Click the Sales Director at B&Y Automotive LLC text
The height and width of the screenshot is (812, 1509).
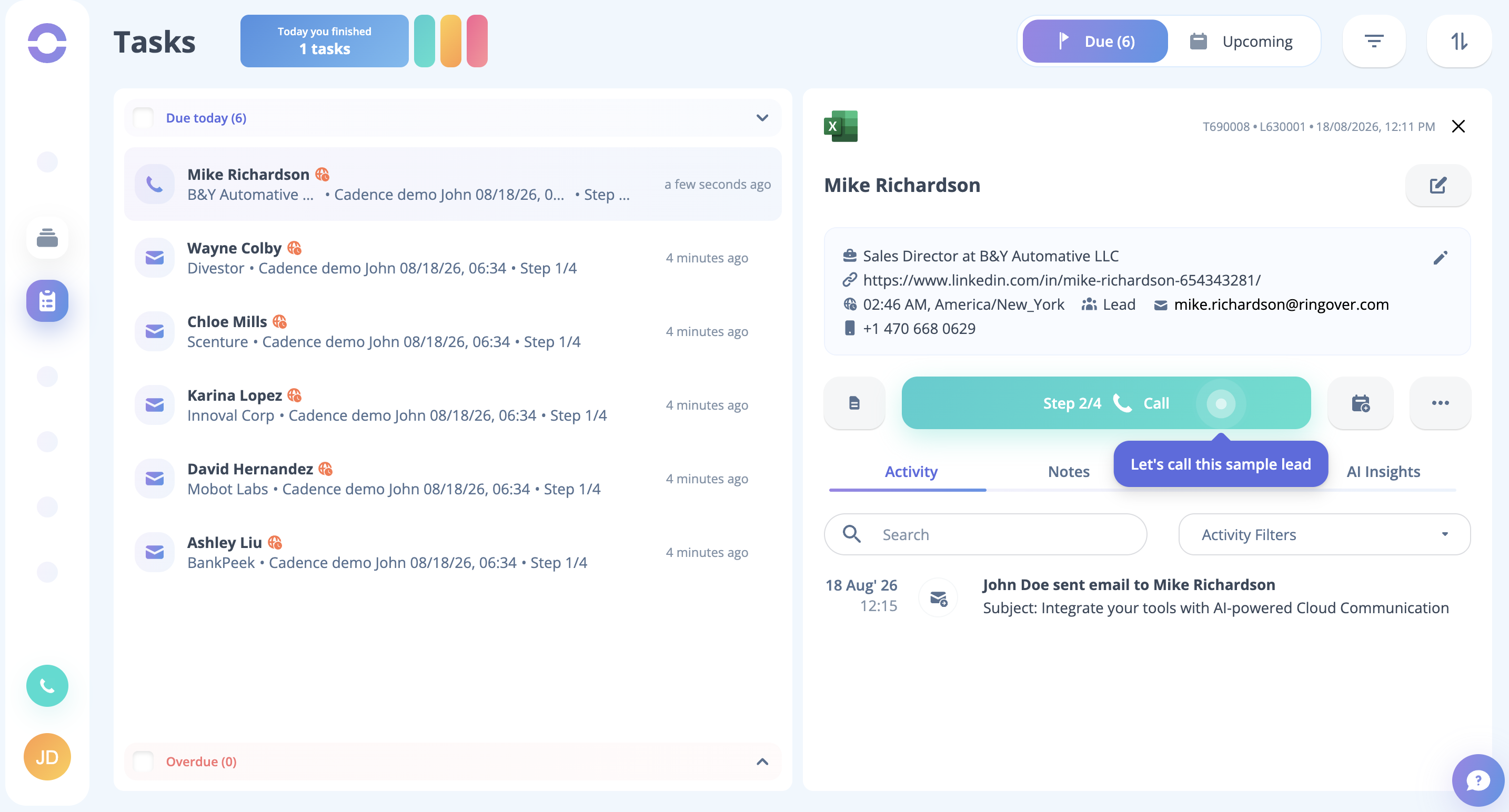pyautogui.click(x=991, y=256)
